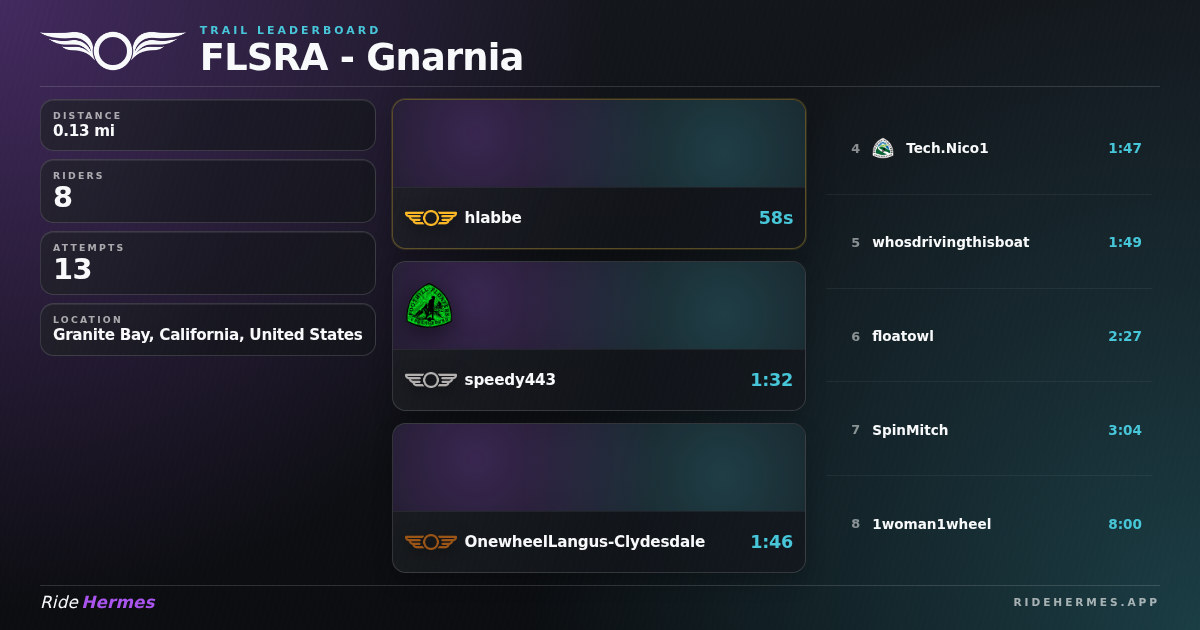Open the Ride Hermes brand link
Screen dimensions: 1200x630
click(98, 602)
